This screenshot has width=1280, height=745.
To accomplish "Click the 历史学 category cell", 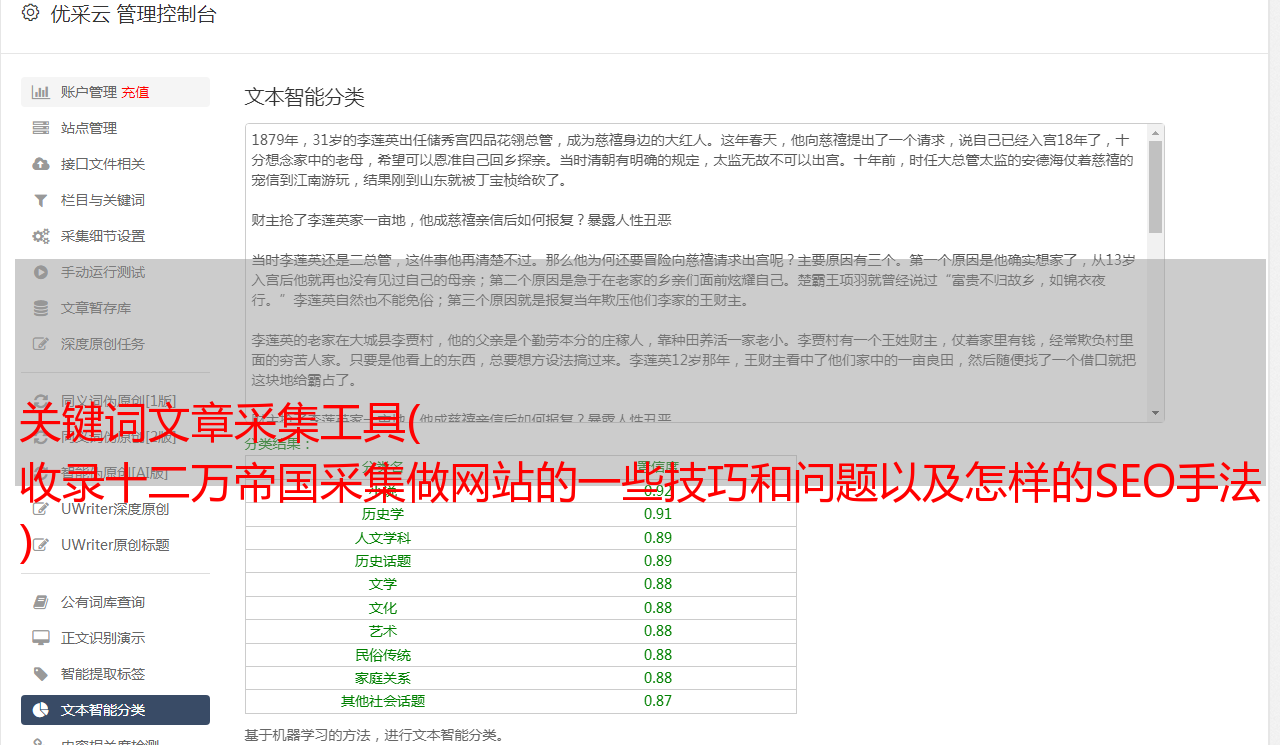I will pyautogui.click(x=383, y=514).
